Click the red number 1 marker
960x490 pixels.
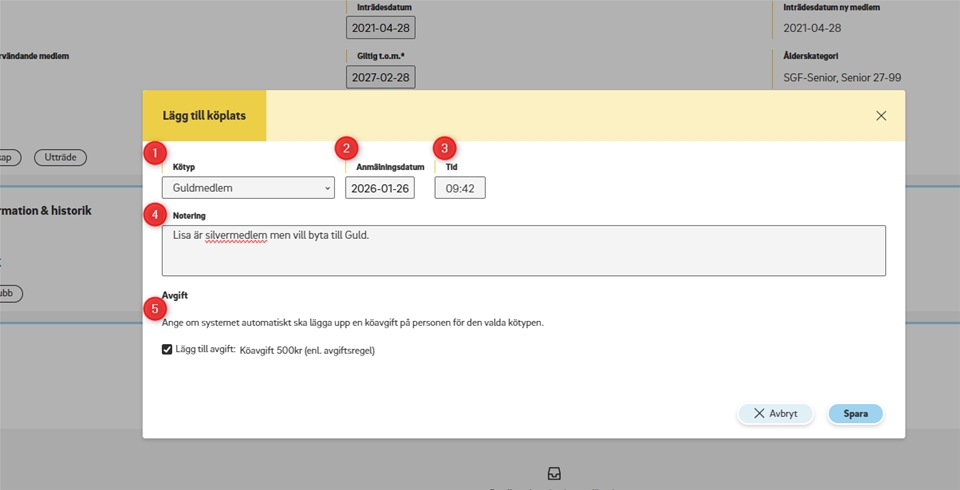pyautogui.click(x=154, y=153)
